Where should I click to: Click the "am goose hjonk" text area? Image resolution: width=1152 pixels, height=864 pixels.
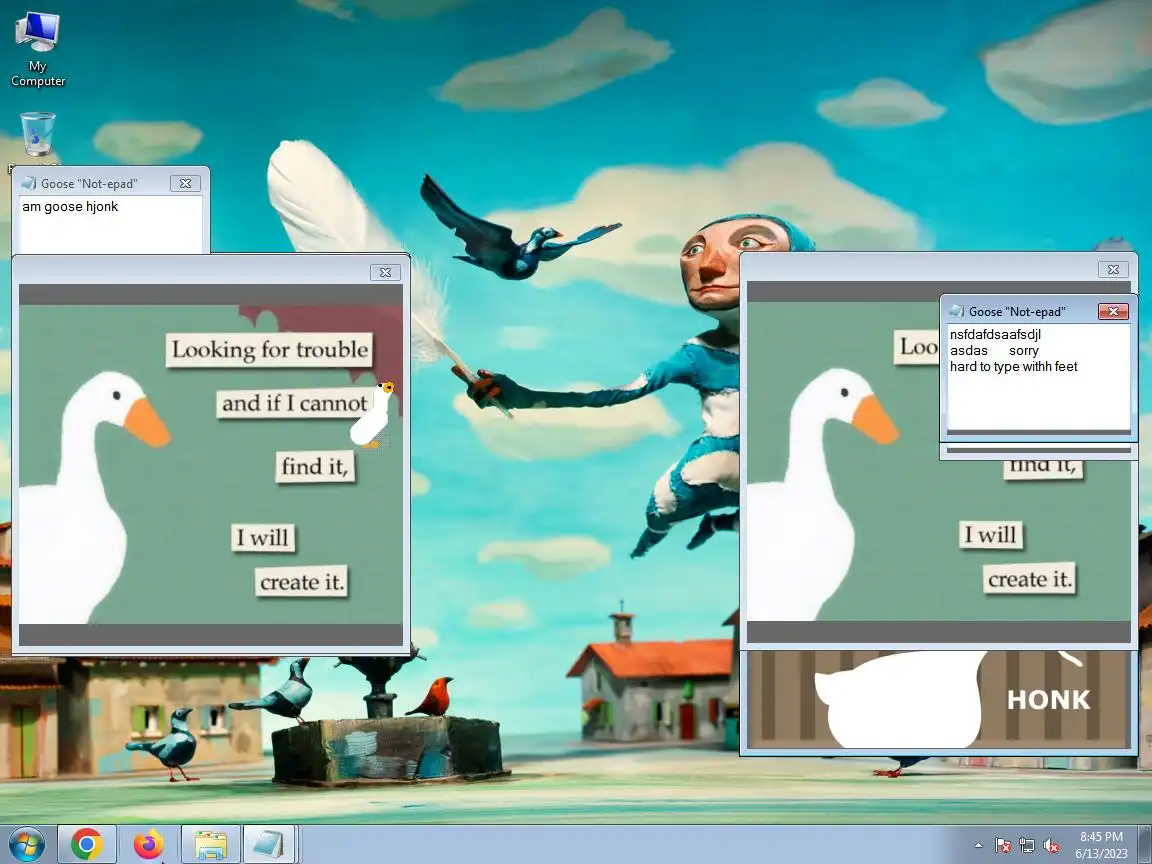[110, 225]
